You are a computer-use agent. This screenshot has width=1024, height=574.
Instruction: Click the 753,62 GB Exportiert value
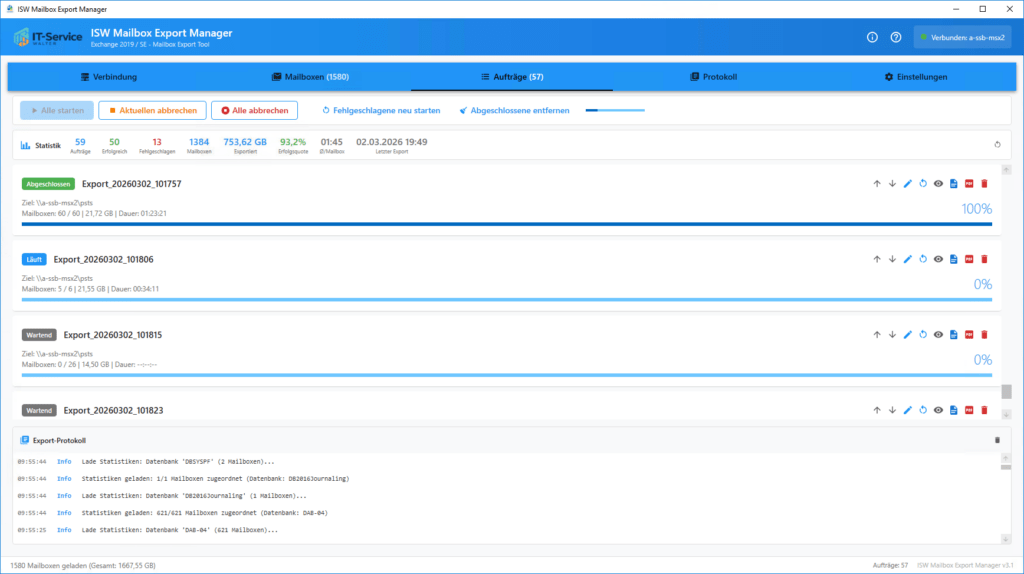pyautogui.click(x=245, y=142)
